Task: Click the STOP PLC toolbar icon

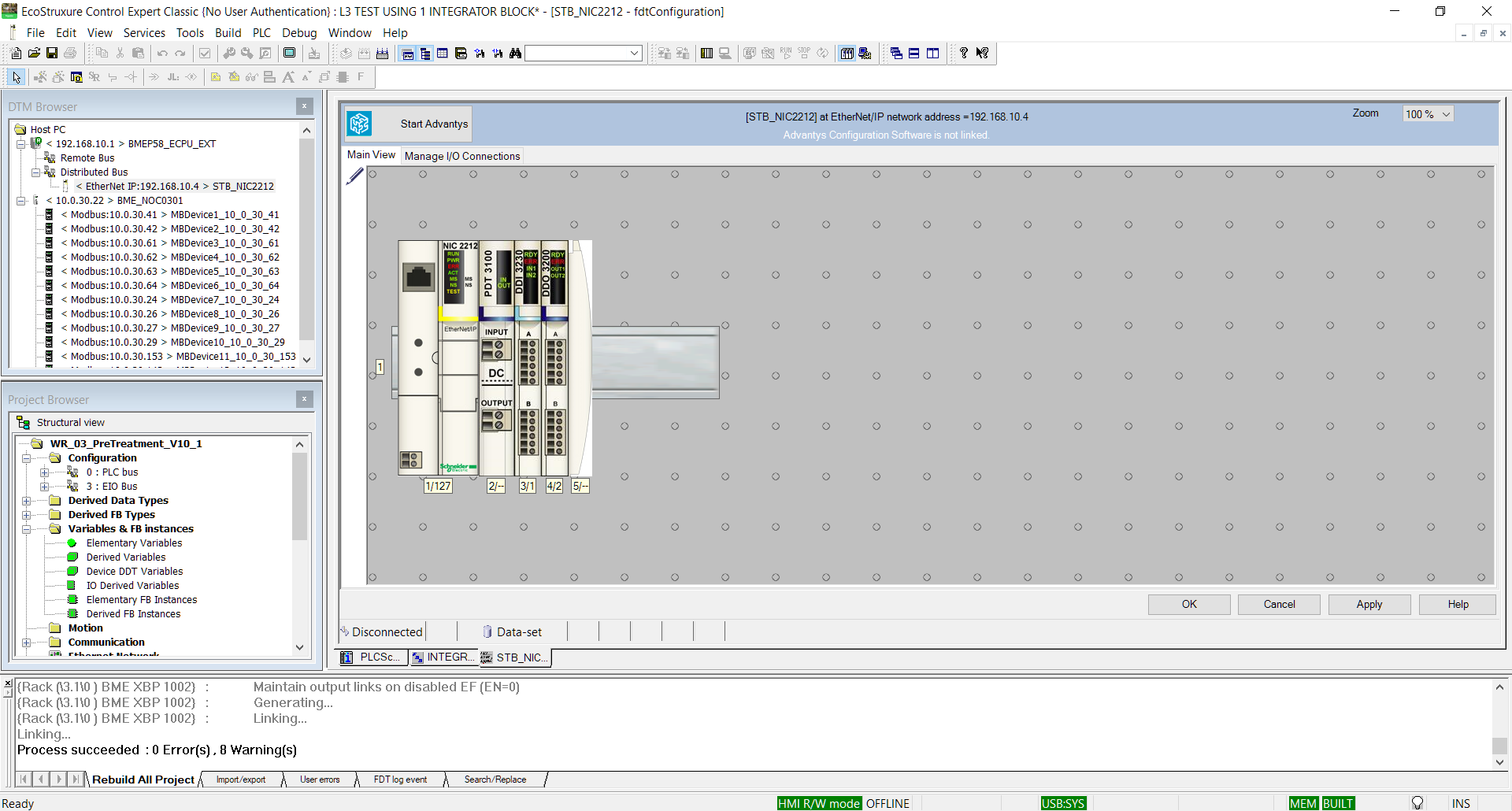Action: click(804, 54)
